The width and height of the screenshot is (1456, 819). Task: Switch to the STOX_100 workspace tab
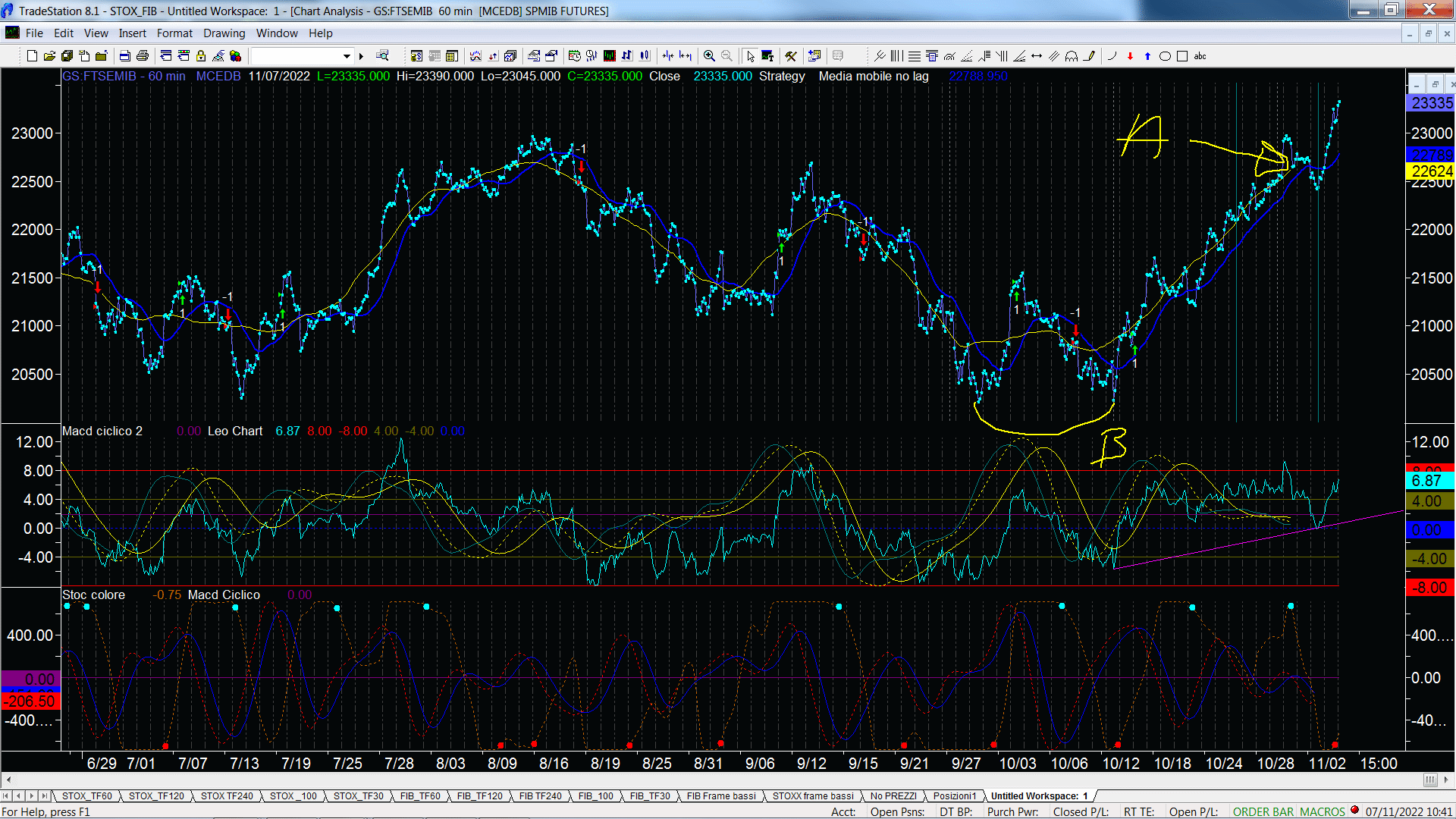point(293,796)
